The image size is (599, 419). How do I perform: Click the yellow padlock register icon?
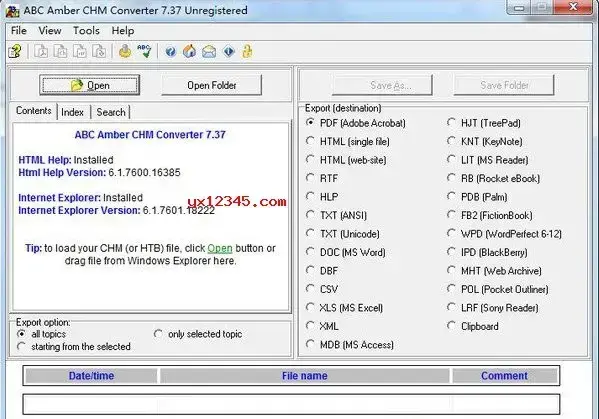(248, 52)
